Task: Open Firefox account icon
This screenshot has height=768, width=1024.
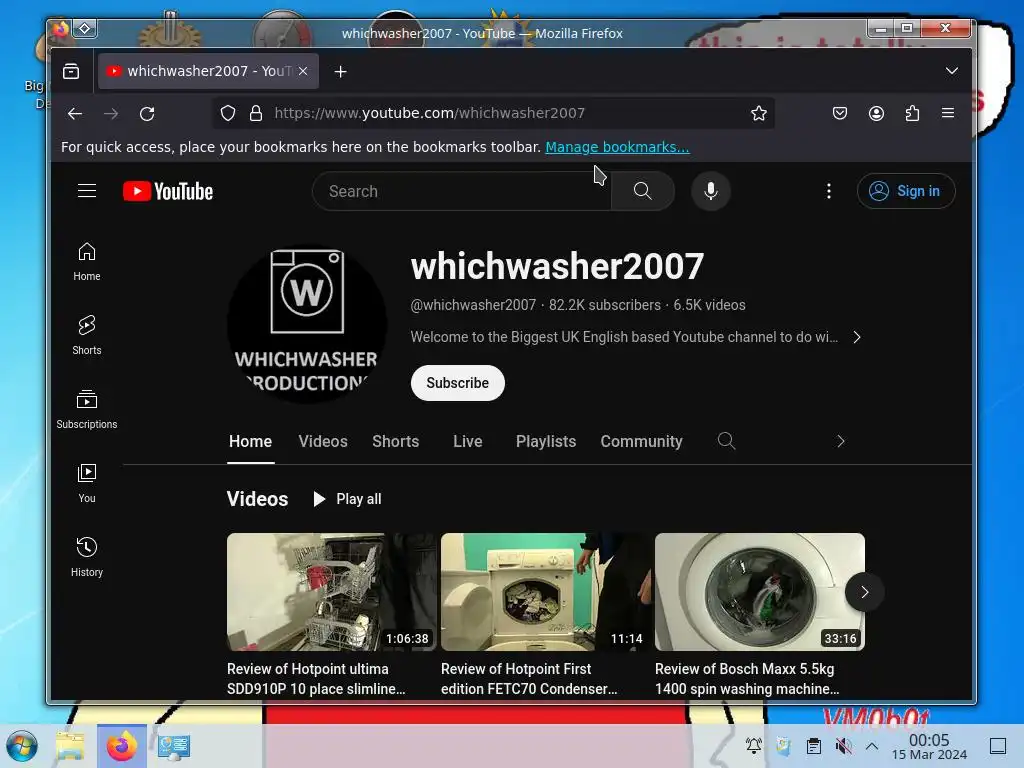Action: (x=876, y=113)
